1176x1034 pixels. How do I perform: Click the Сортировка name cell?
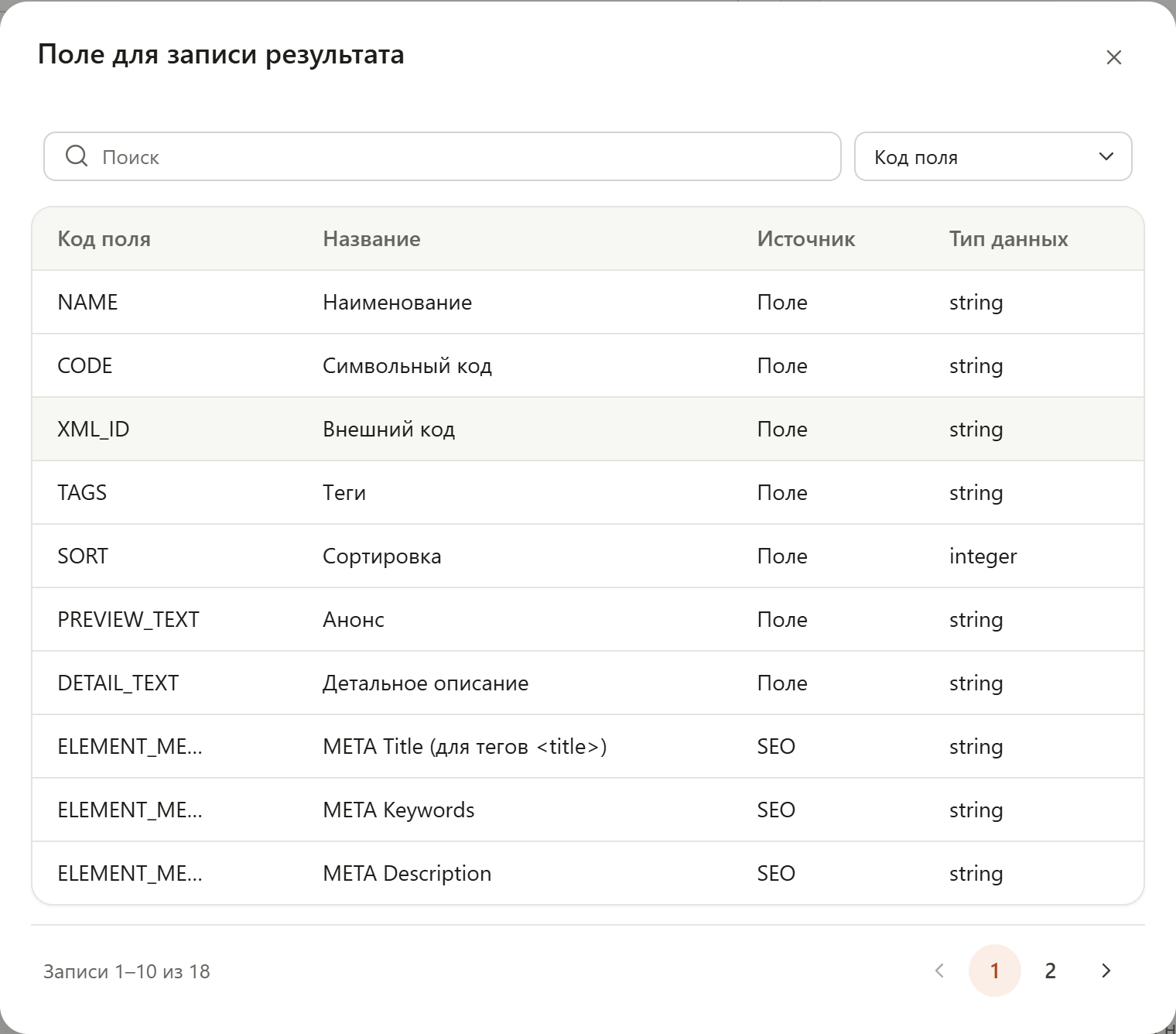[x=381, y=556]
